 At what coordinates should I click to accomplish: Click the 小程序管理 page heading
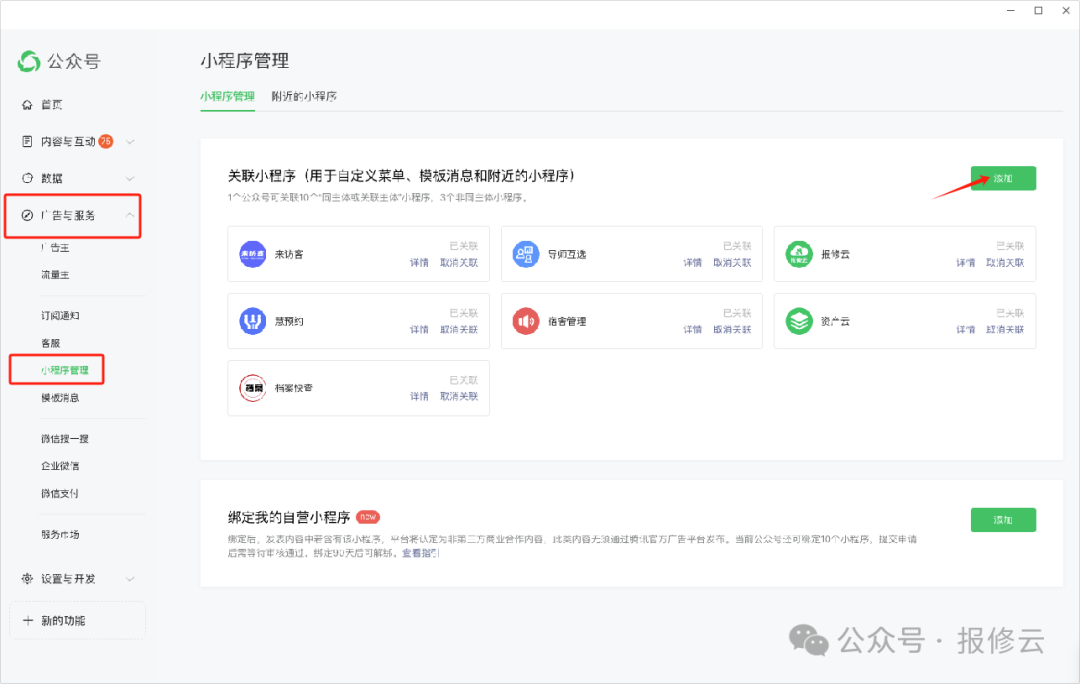(x=245, y=61)
